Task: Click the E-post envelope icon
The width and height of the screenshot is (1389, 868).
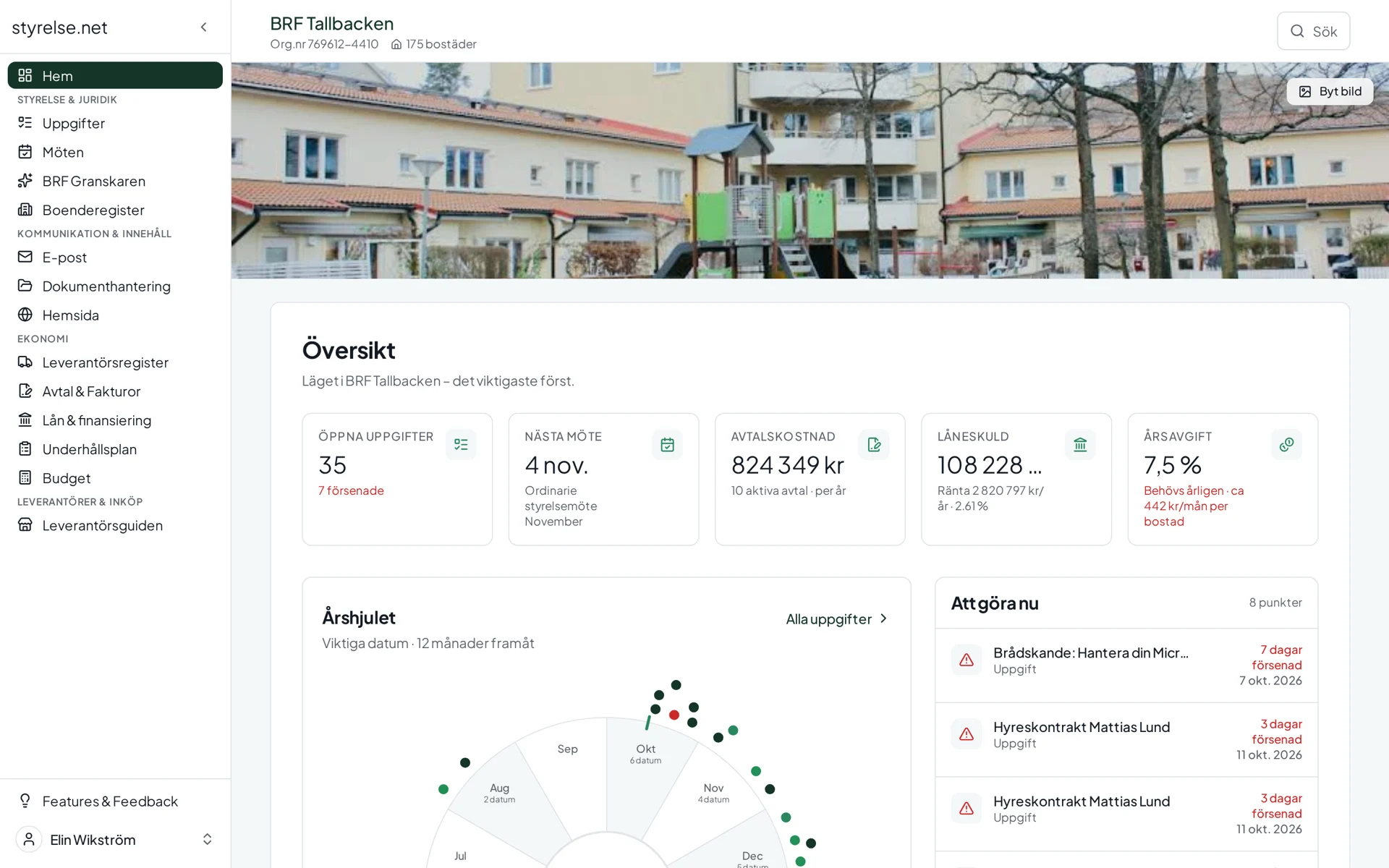Action: (x=25, y=257)
